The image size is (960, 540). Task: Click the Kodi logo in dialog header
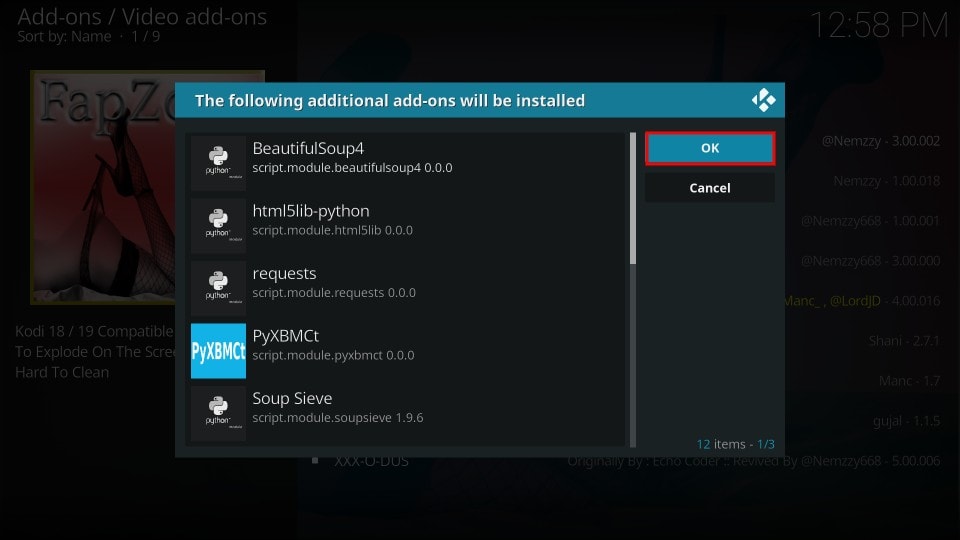point(763,100)
